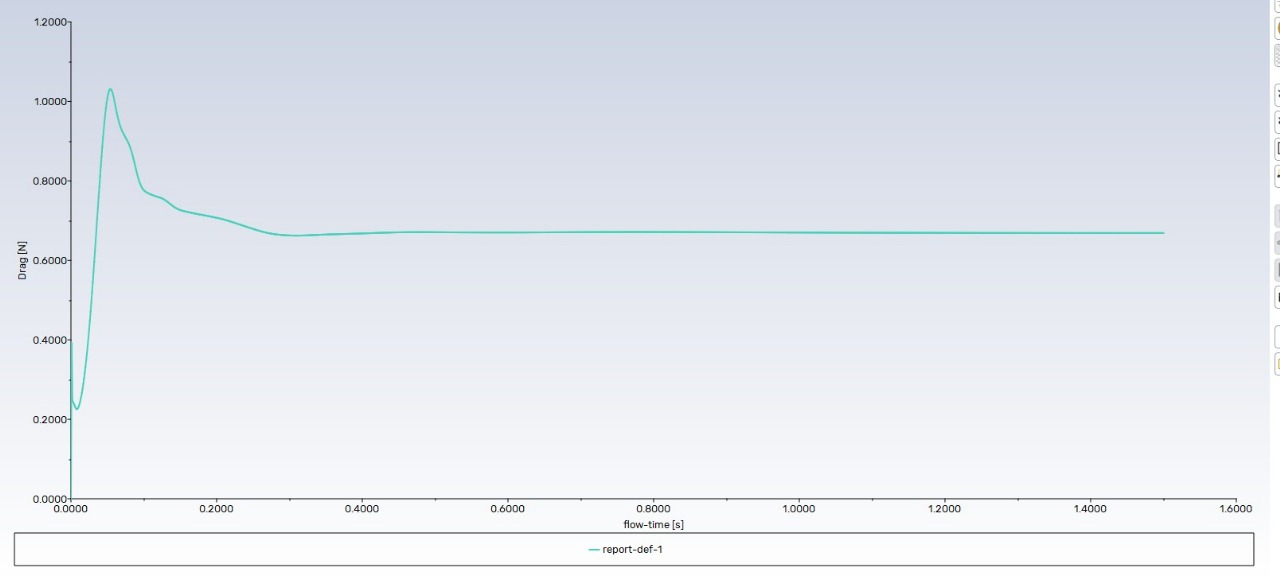Click the 0.4000 label on Drag axis

[50, 340]
